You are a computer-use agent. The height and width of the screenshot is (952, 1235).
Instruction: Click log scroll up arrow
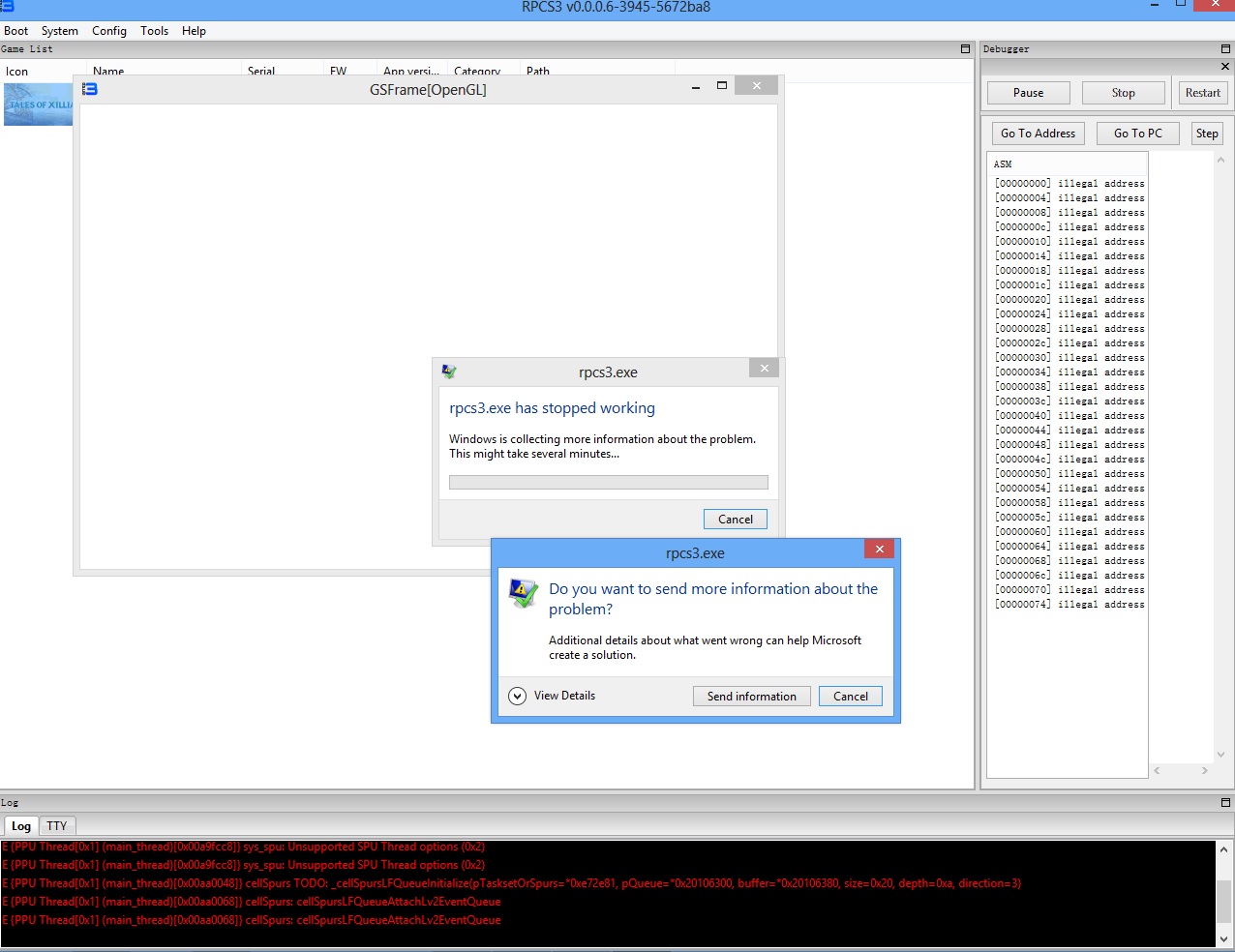pos(1224,849)
